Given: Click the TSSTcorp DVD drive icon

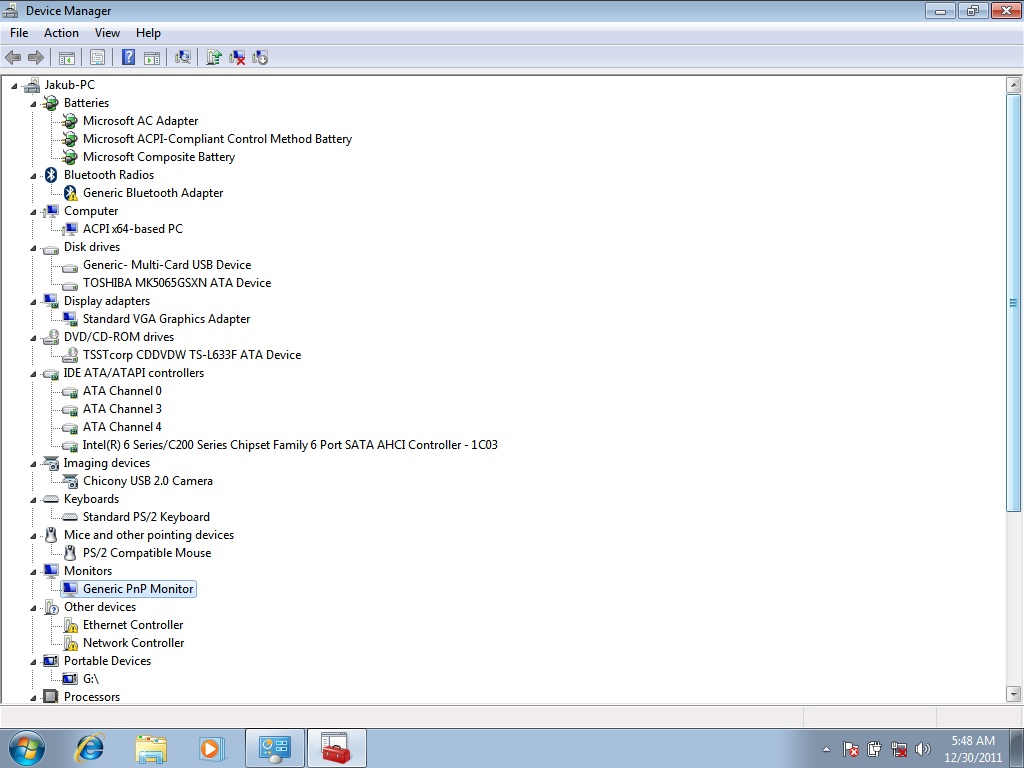Looking at the screenshot, I should (x=70, y=355).
